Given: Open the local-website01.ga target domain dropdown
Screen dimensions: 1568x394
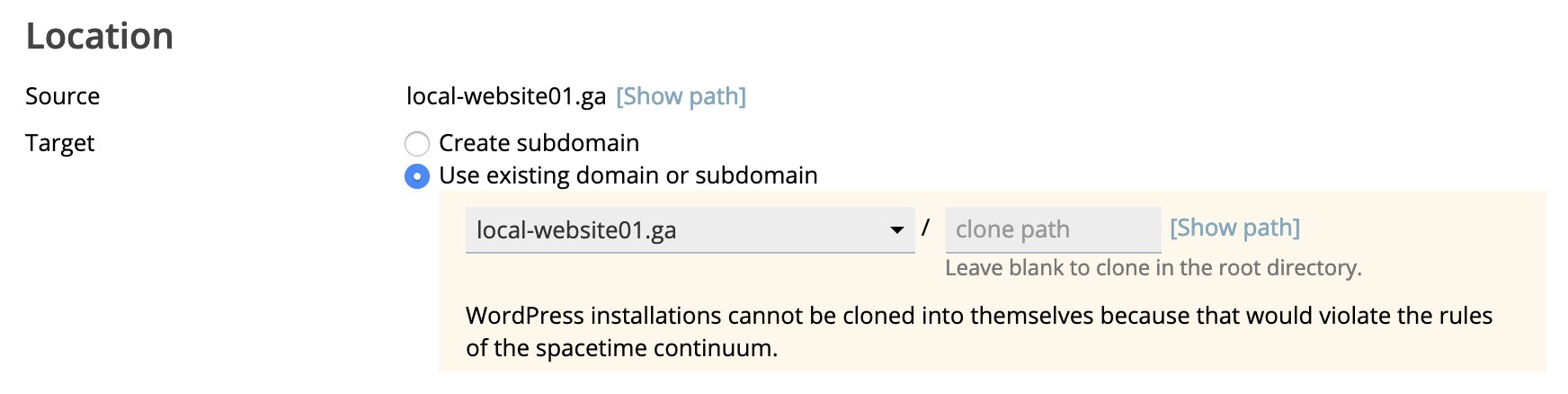Looking at the screenshot, I should pyautogui.click(x=690, y=230).
